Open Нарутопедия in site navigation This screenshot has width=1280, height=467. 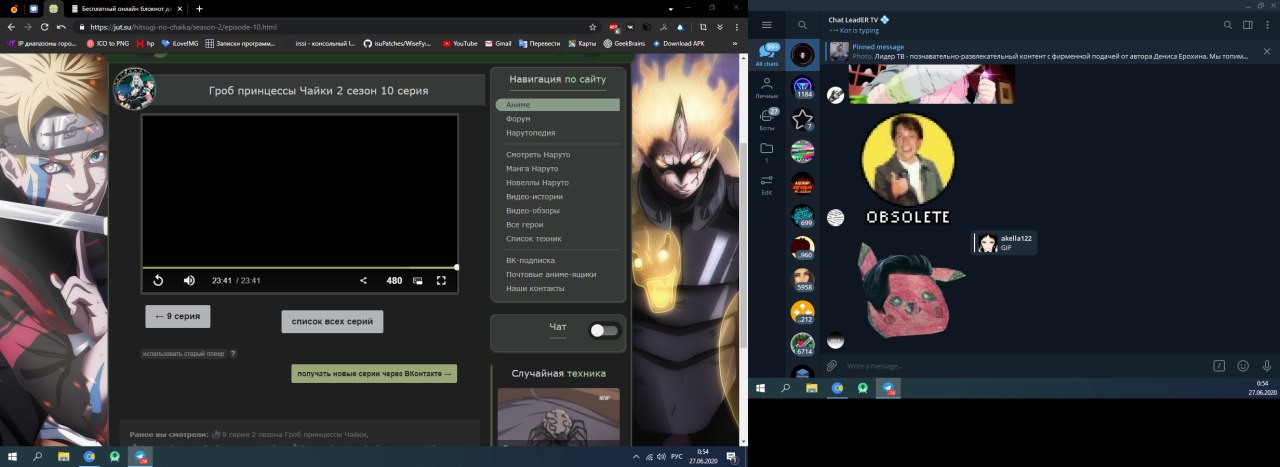(x=530, y=133)
